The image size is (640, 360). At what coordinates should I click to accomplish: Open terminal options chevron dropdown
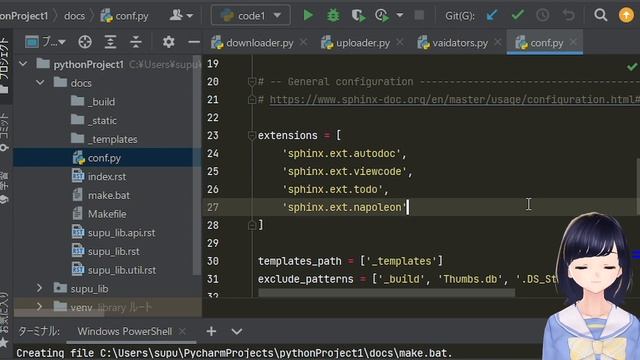(237, 331)
